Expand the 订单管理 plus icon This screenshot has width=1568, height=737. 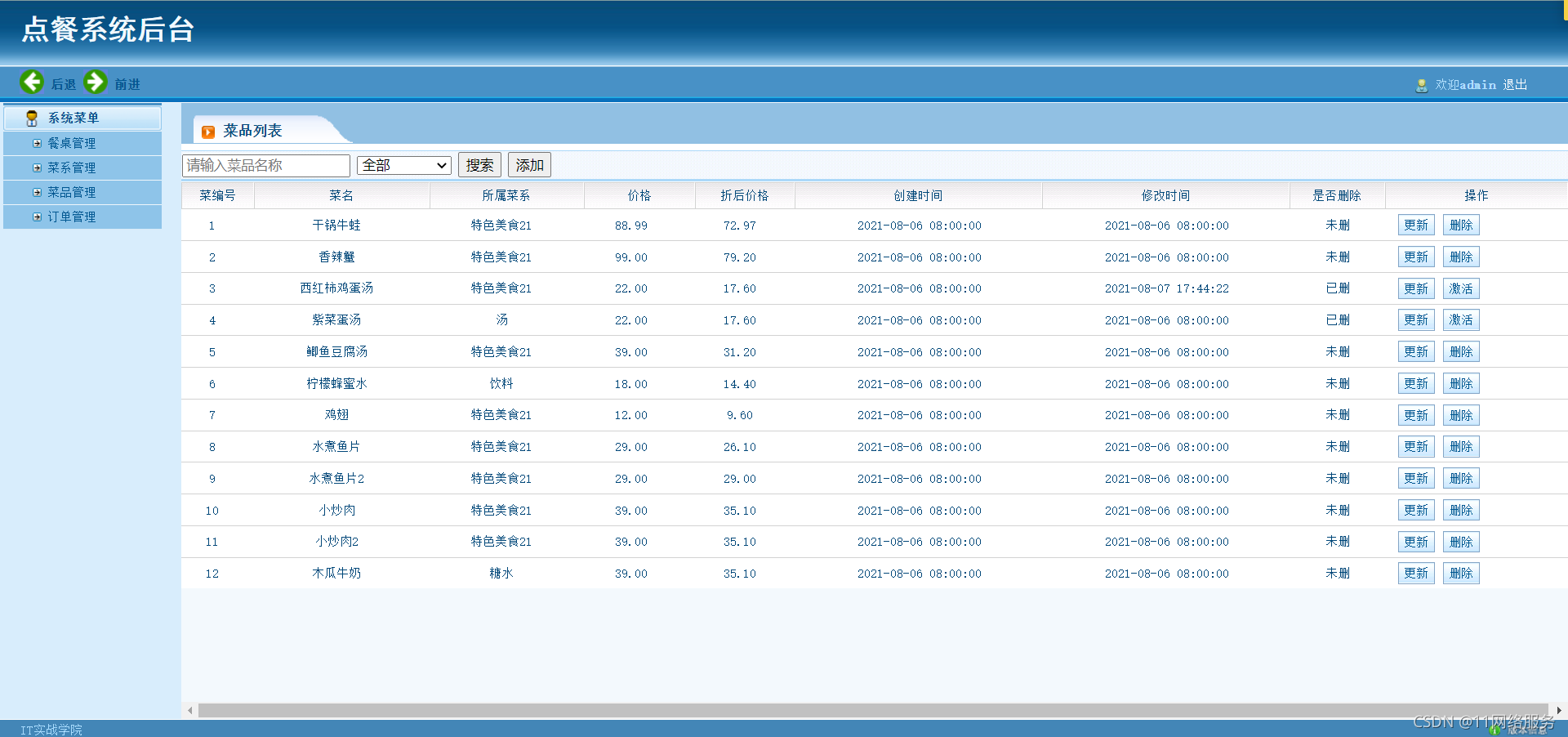click(37, 217)
